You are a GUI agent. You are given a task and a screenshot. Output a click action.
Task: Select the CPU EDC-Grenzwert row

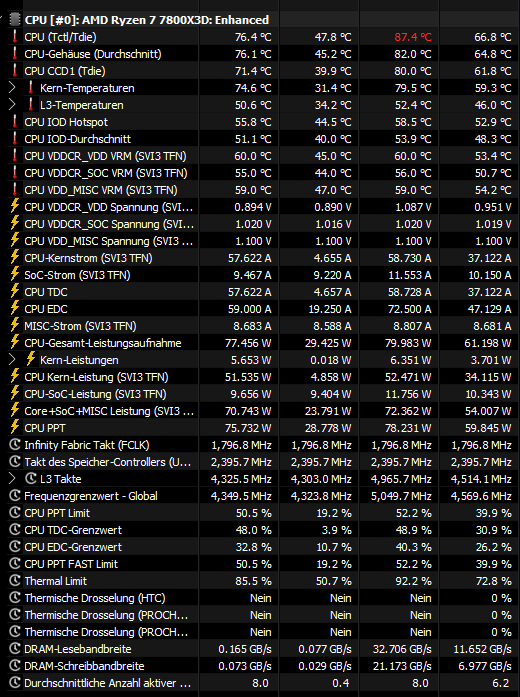click(262, 547)
